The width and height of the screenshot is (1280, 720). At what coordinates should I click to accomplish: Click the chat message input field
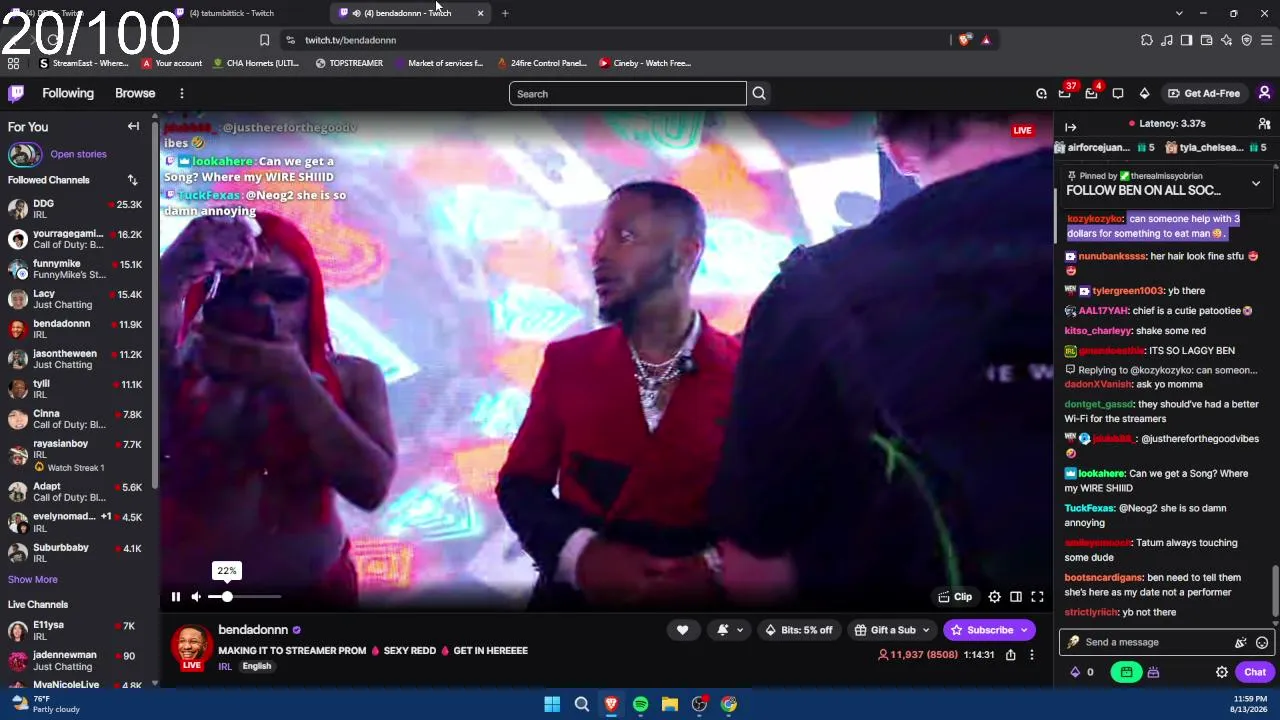[1150, 642]
